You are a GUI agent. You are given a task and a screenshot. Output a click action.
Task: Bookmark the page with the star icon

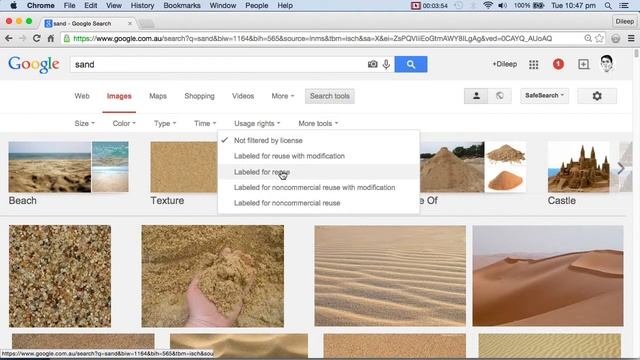[x=599, y=38]
